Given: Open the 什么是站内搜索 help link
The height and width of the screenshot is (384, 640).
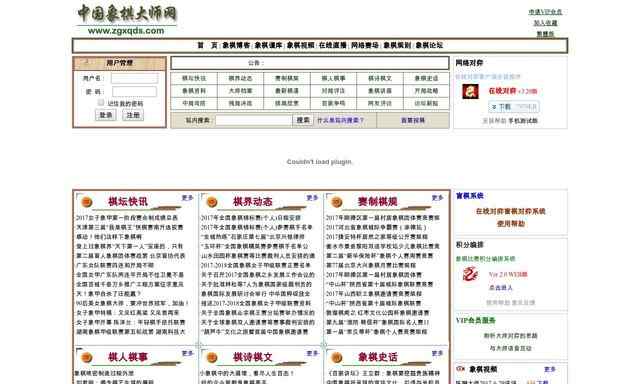Looking at the screenshot, I should 340,120.
